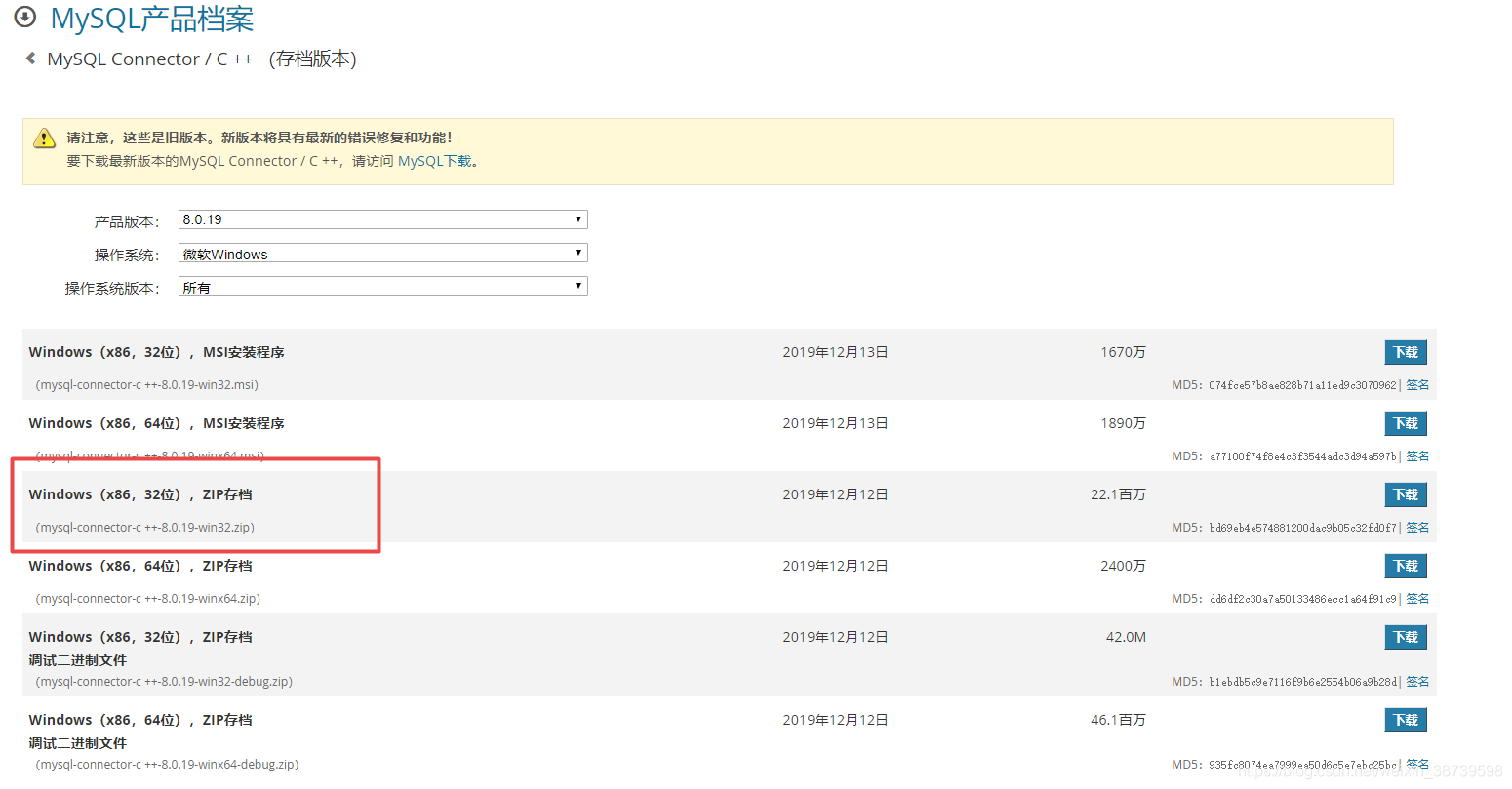Download the win32 debug binaries ZIP
Screen dimensions: 1512x789
point(1406,637)
